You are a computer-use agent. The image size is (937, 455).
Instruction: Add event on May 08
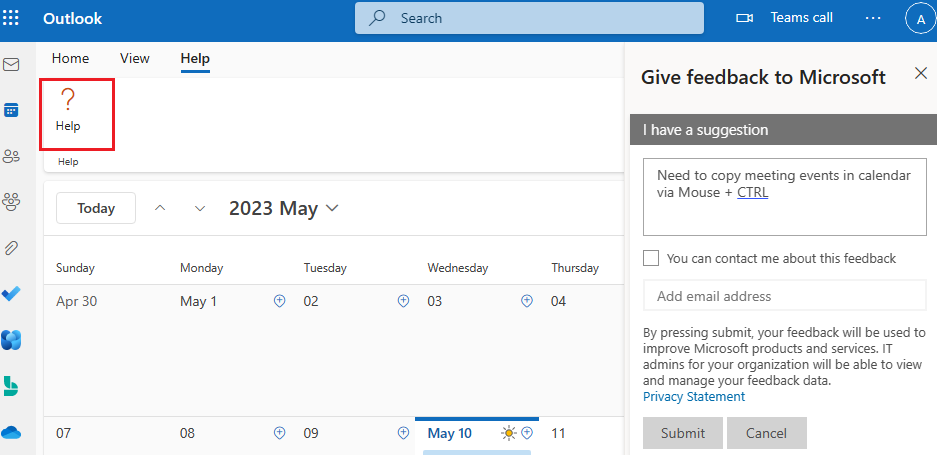[x=280, y=432]
